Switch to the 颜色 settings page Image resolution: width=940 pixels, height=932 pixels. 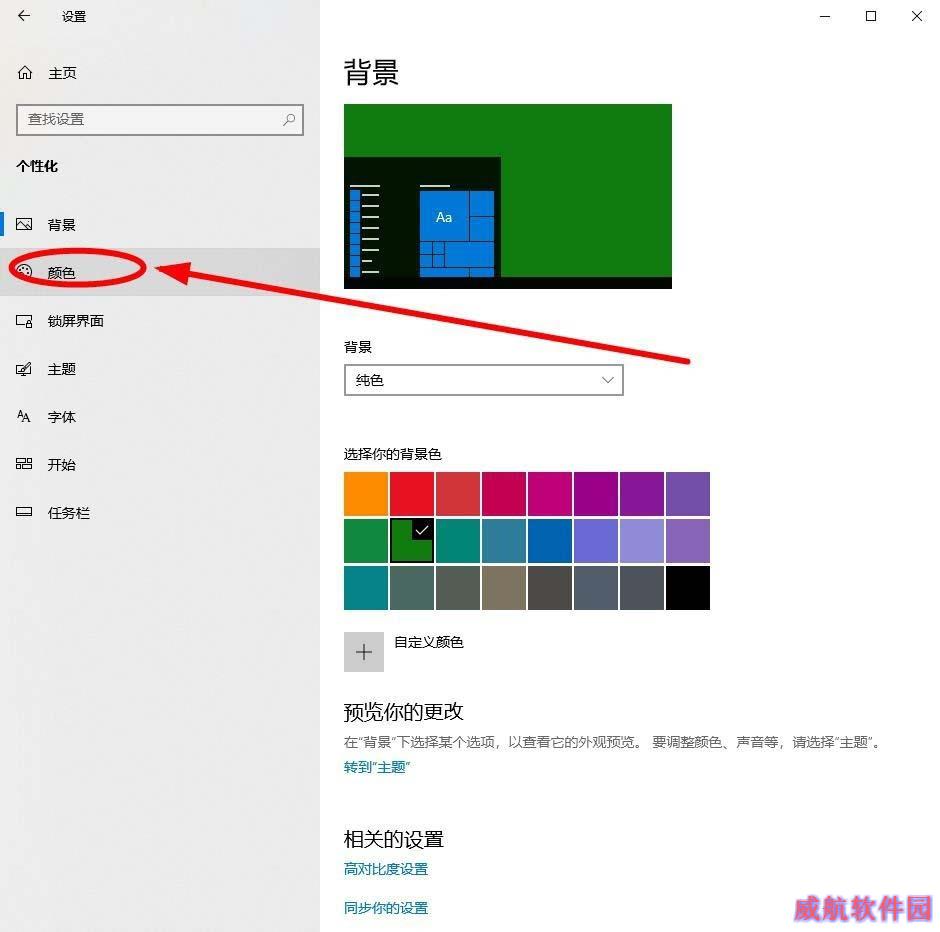pos(160,272)
